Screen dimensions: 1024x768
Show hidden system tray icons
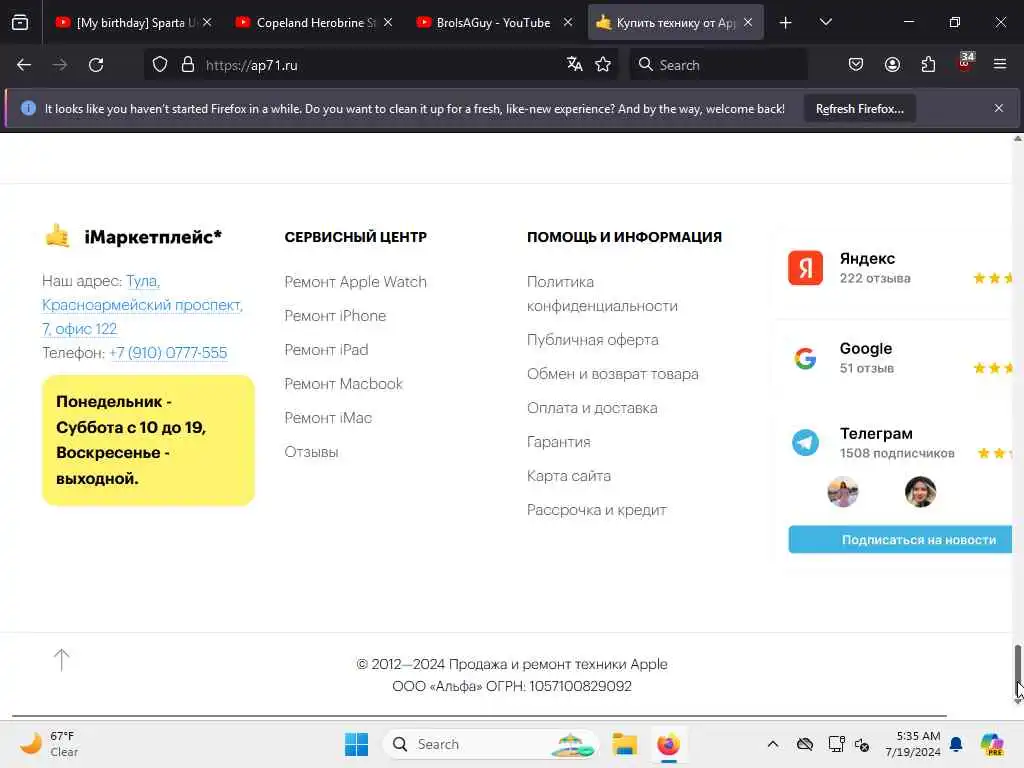pos(773,744)
